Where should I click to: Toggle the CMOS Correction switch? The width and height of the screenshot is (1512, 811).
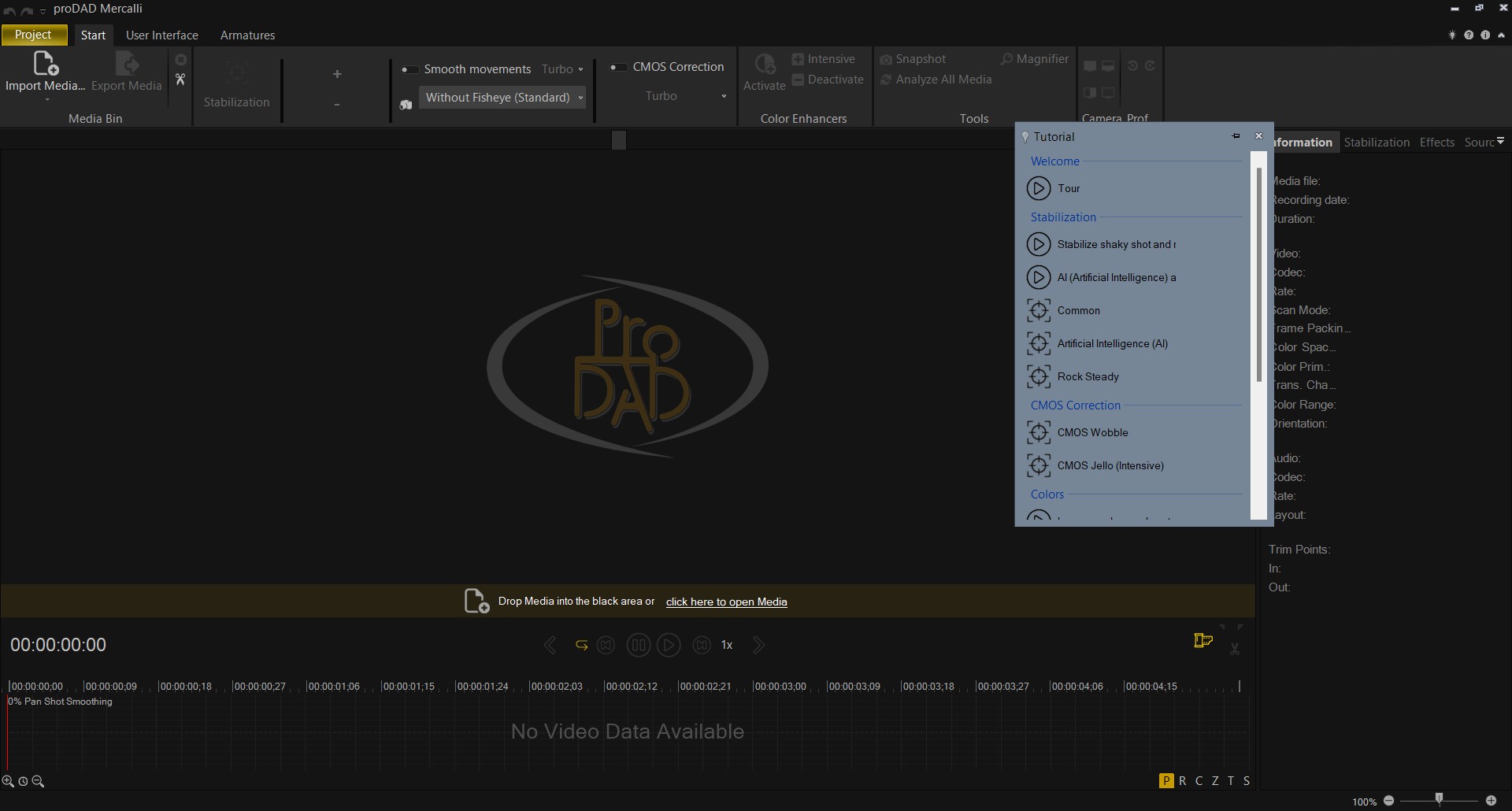click(618, 67)
